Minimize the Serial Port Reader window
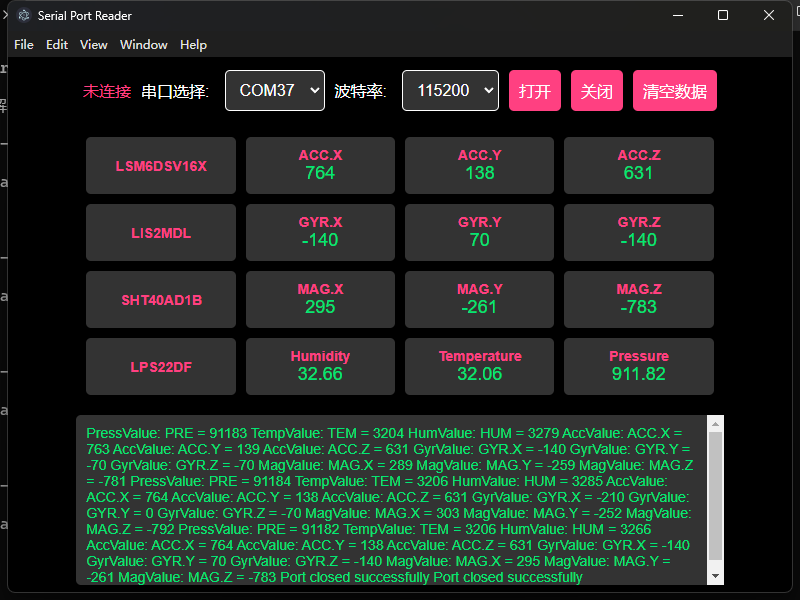 pos(678,15)
